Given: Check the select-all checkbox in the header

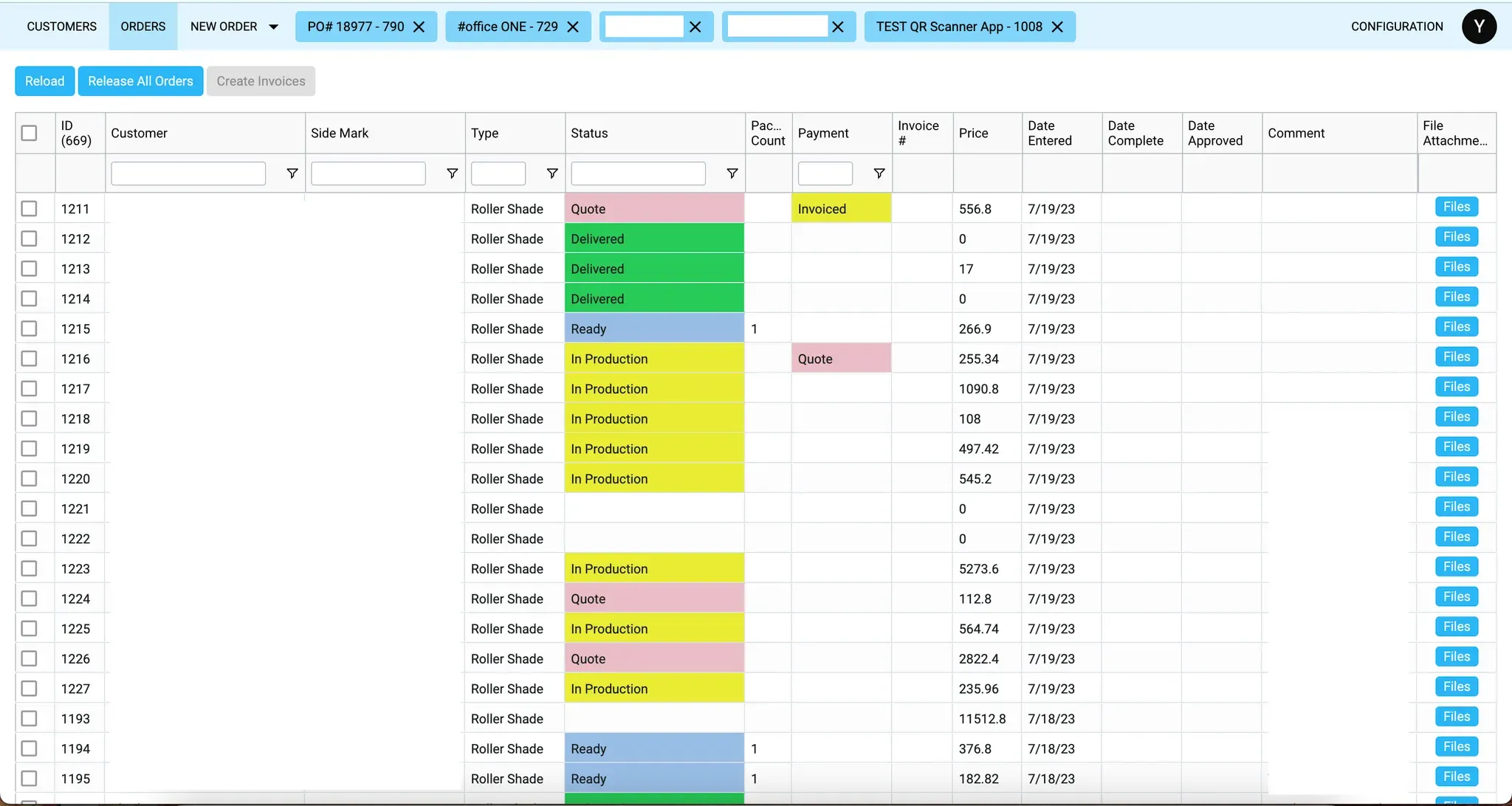Looking at the screenshot, I should pyautogui.click(x=30, y=133).
